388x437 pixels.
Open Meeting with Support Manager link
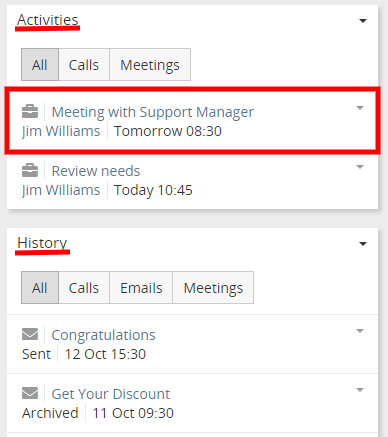(x=153, y=112)
